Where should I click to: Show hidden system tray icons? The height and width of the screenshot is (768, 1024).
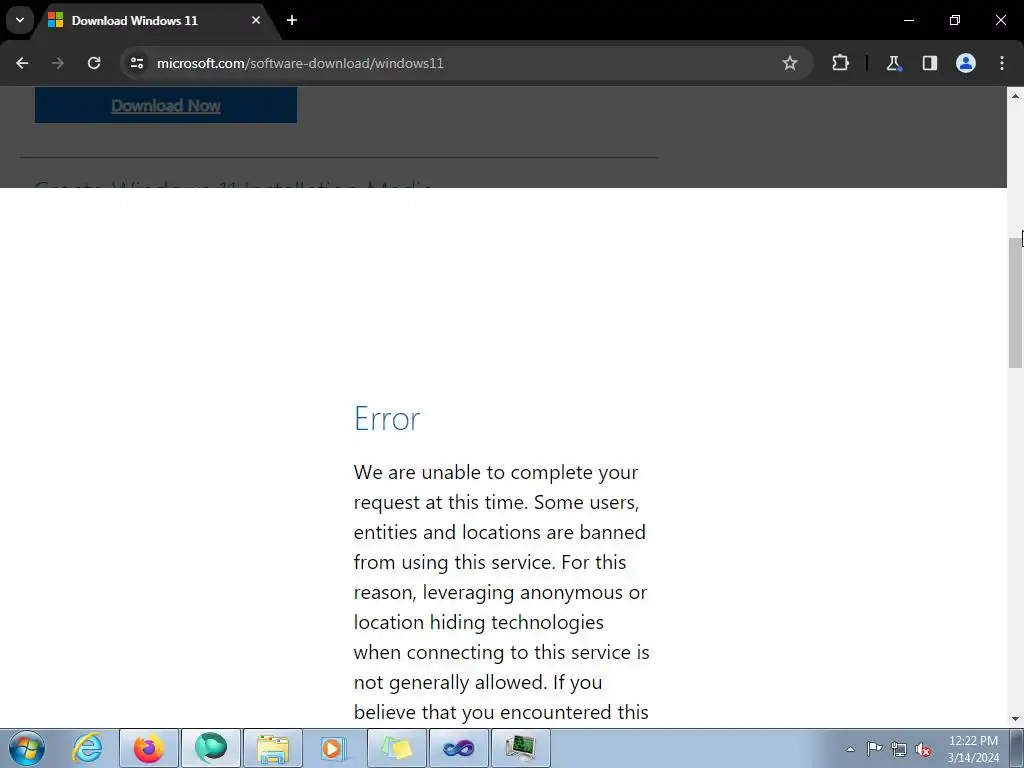click(x=850, y=749)
